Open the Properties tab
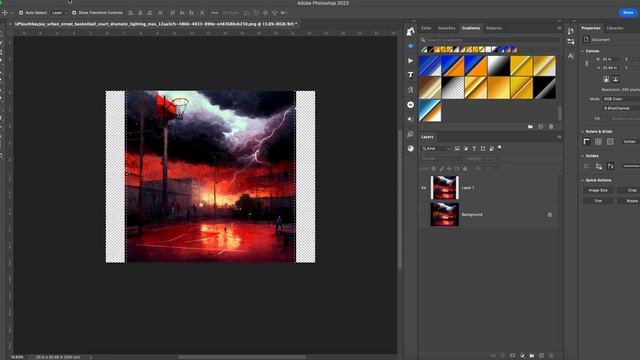This screenshot has height=360, width=640. tap(591, 28)
